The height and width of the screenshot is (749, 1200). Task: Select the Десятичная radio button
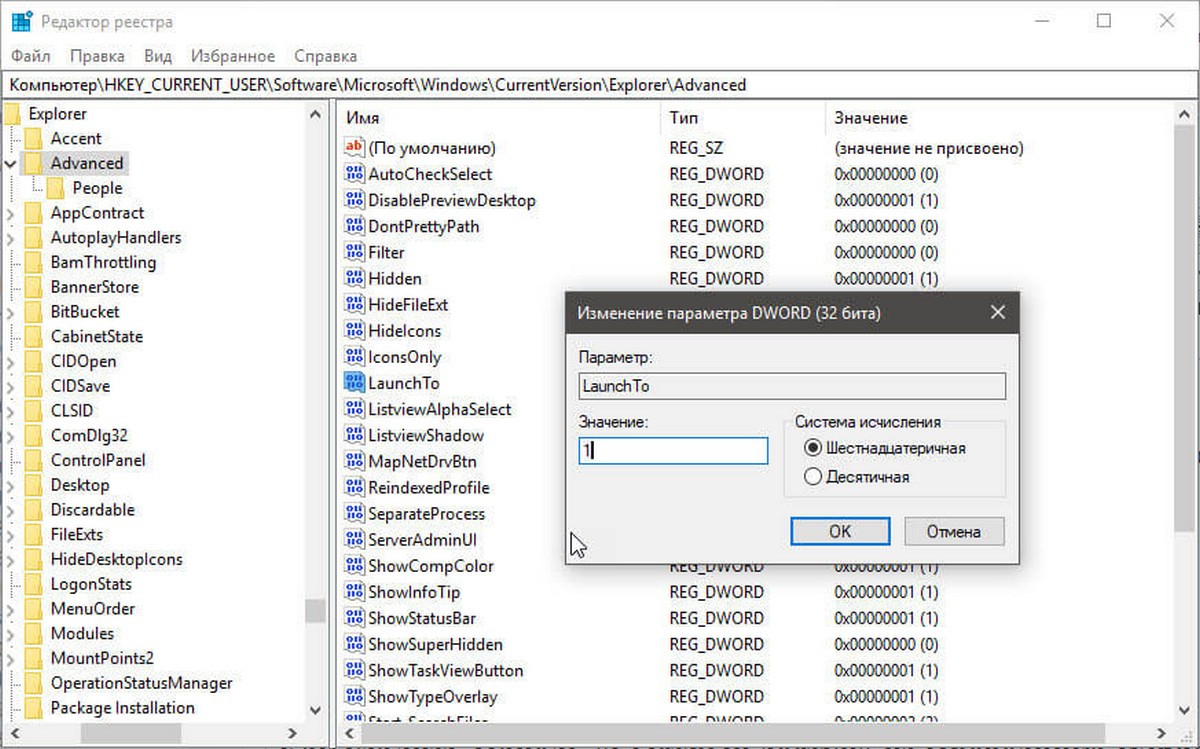coord(813,477)
